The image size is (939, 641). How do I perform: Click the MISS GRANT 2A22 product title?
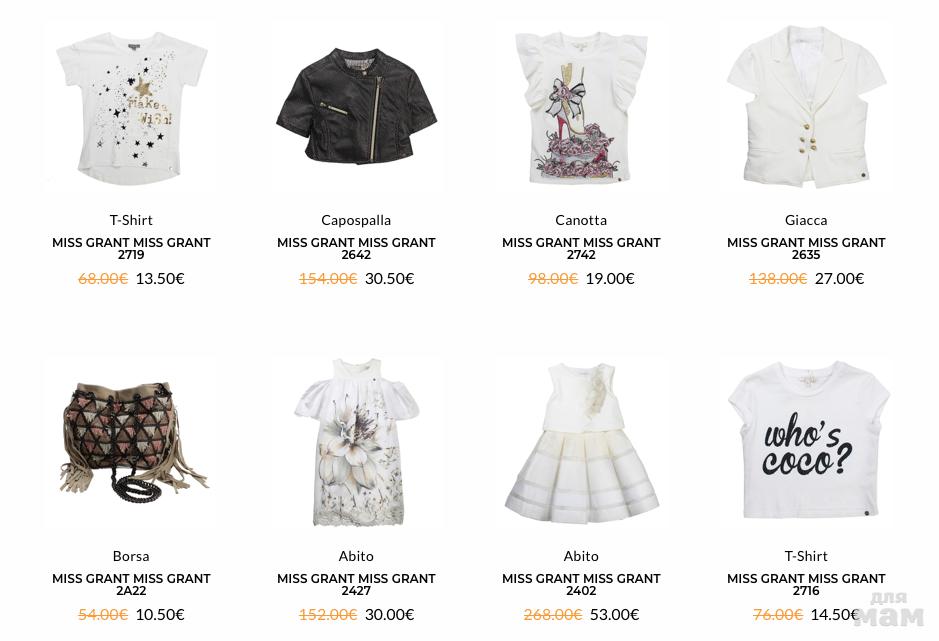pos(131,584)
